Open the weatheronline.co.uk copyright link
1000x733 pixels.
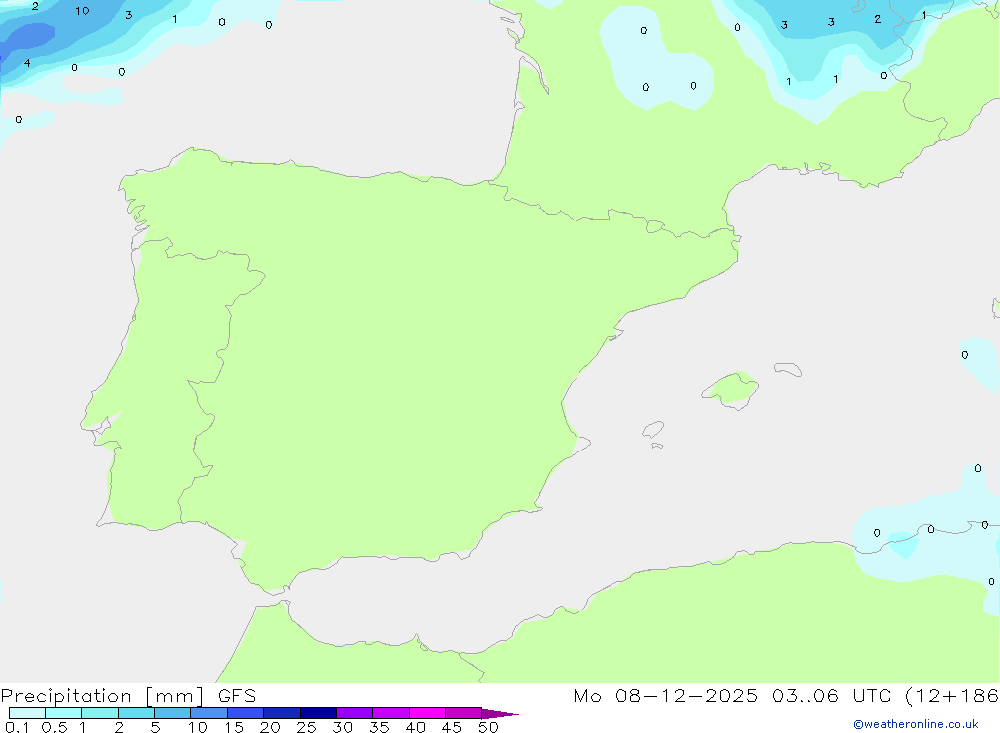tap(916, 724)
